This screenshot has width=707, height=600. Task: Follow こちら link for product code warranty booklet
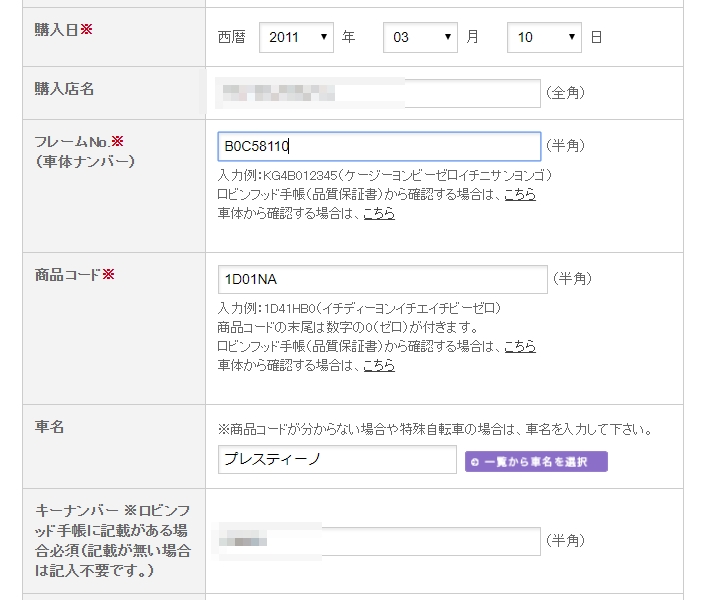[x=519, y=346]
